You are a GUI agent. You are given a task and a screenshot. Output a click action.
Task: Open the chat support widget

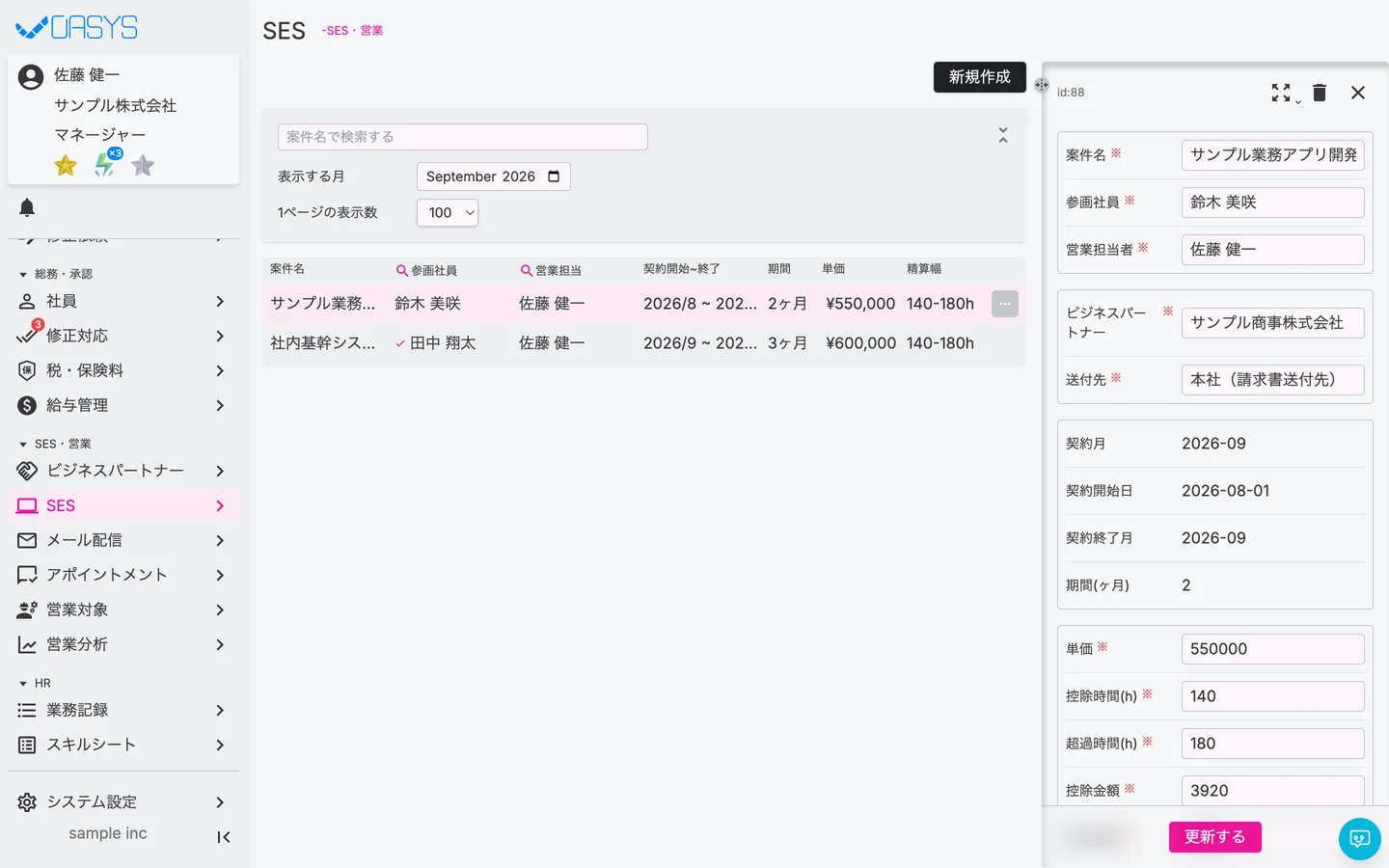click(1360, 838)
